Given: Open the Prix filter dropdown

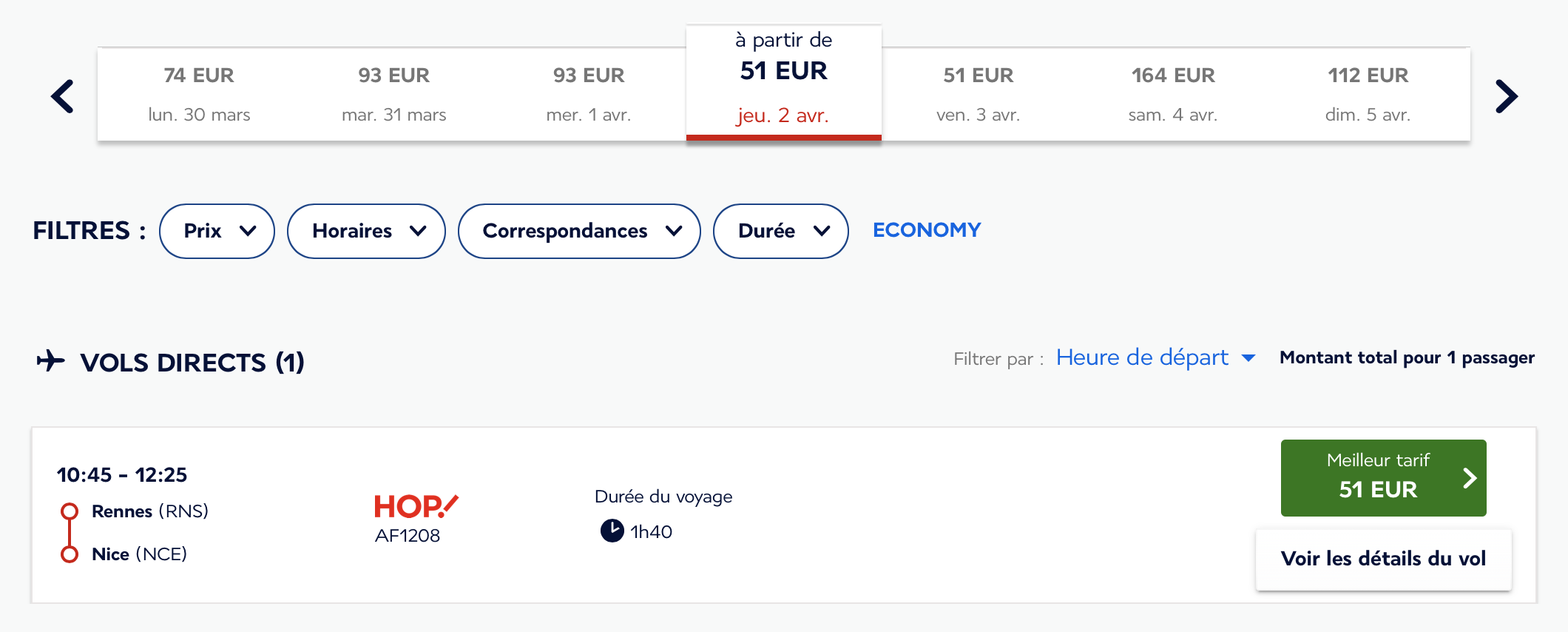Looking at the screenshot, I should coord(217,231).
